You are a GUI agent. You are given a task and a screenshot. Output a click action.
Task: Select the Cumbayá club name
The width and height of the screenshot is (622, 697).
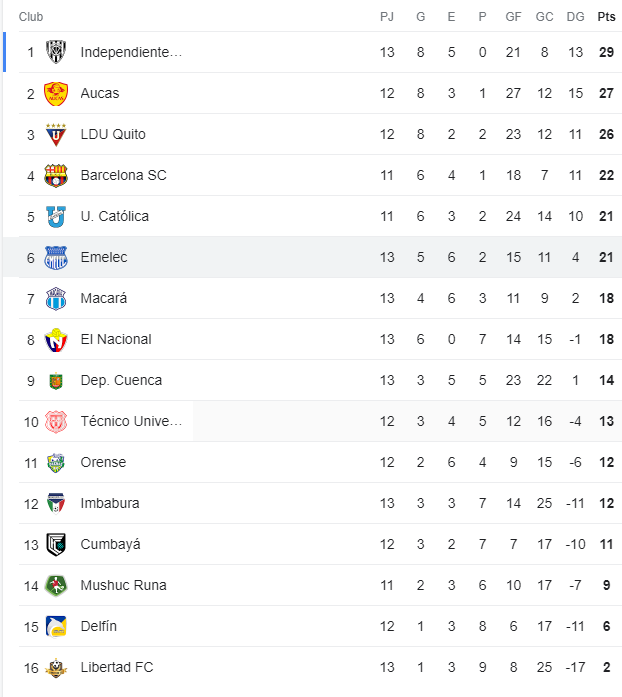click(x=110, y=544)
